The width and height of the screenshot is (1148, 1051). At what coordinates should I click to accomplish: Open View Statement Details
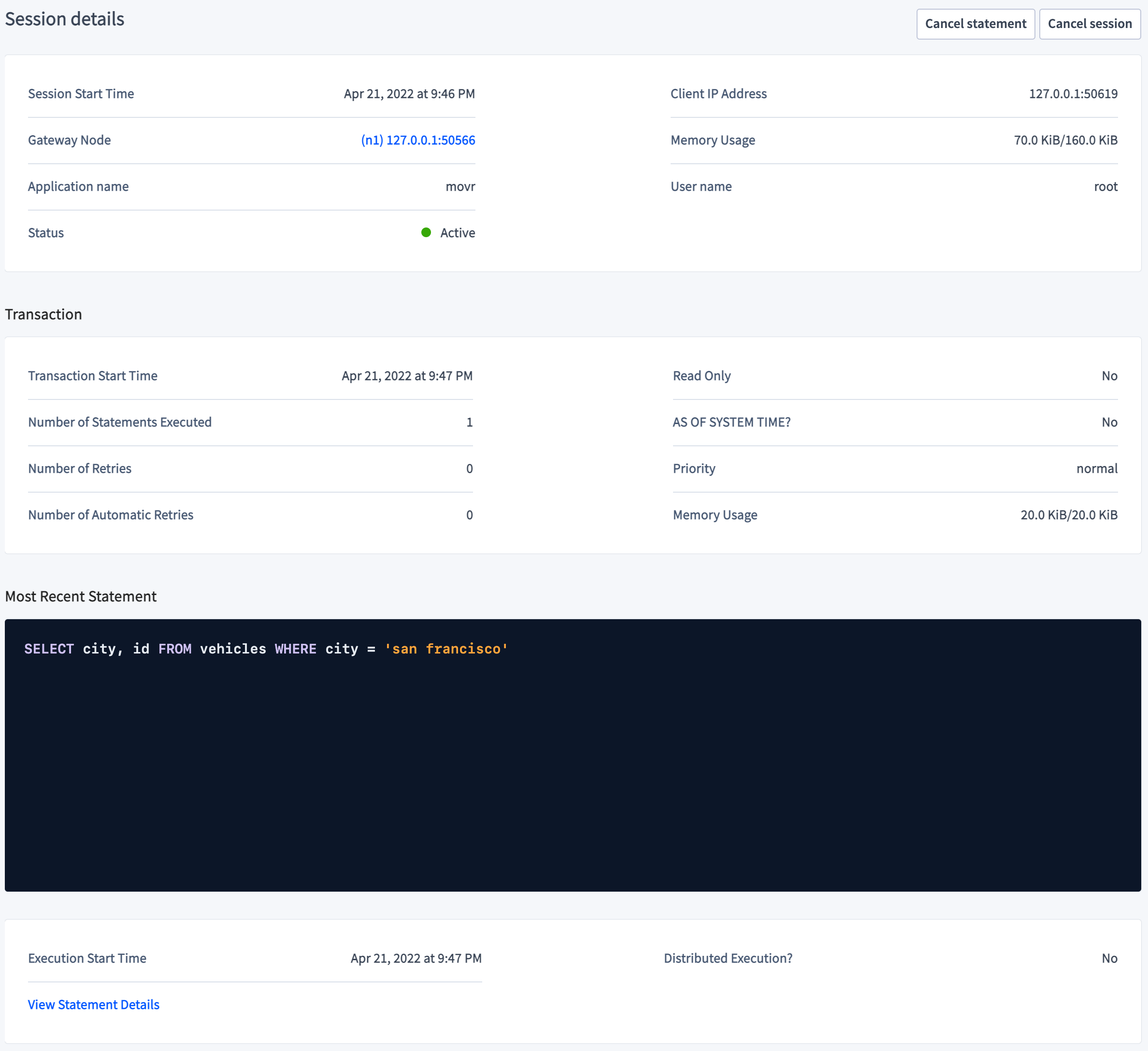point(93,1004)
